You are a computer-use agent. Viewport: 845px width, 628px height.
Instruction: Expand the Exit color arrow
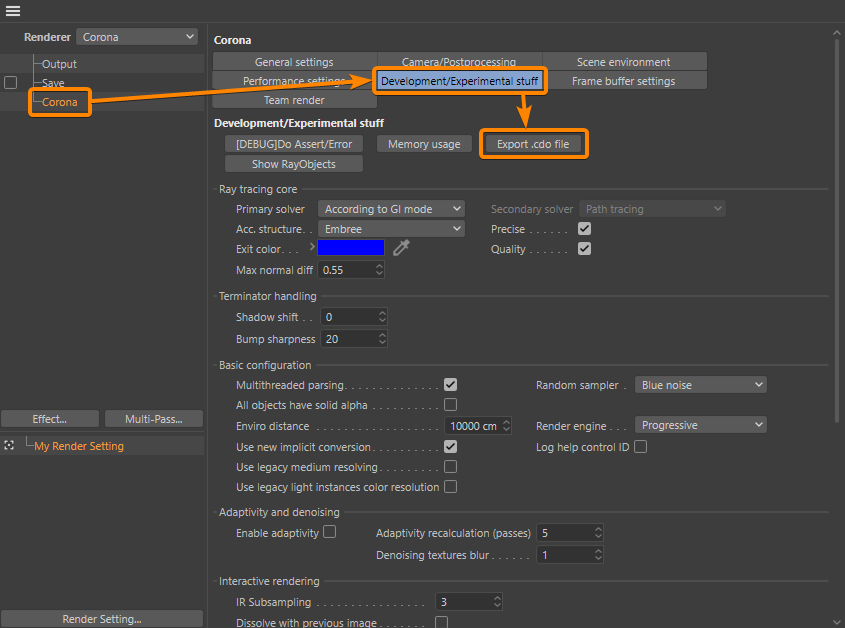click(x=312, y=247)
